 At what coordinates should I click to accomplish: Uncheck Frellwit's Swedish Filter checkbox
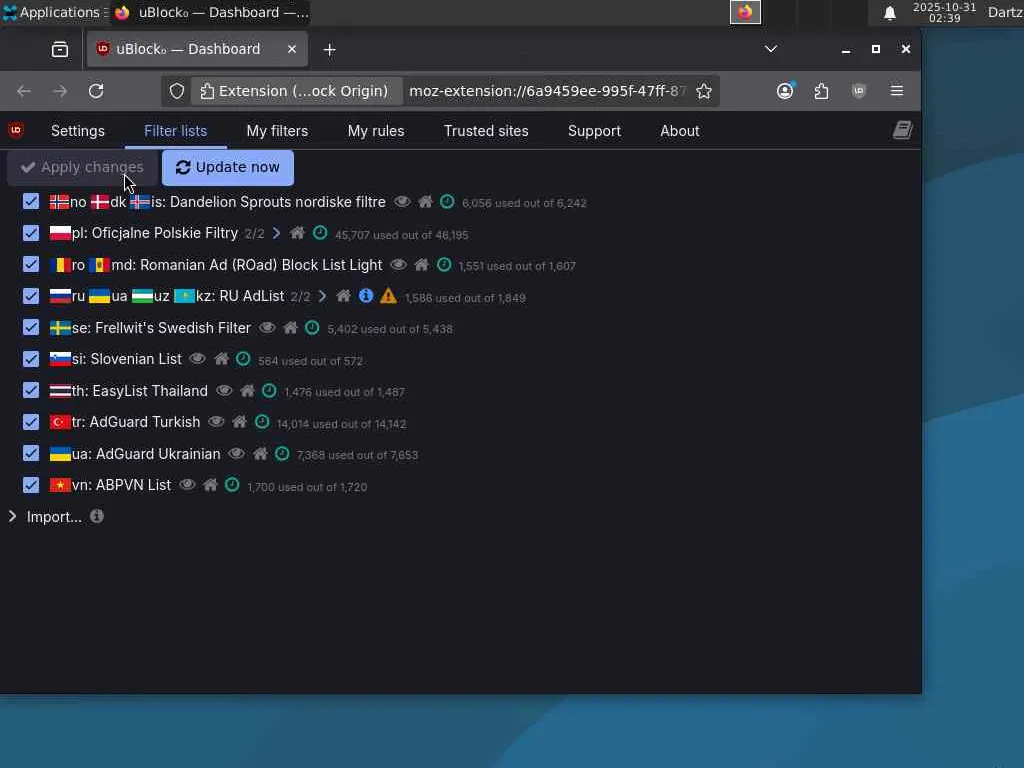pos(31,327)
